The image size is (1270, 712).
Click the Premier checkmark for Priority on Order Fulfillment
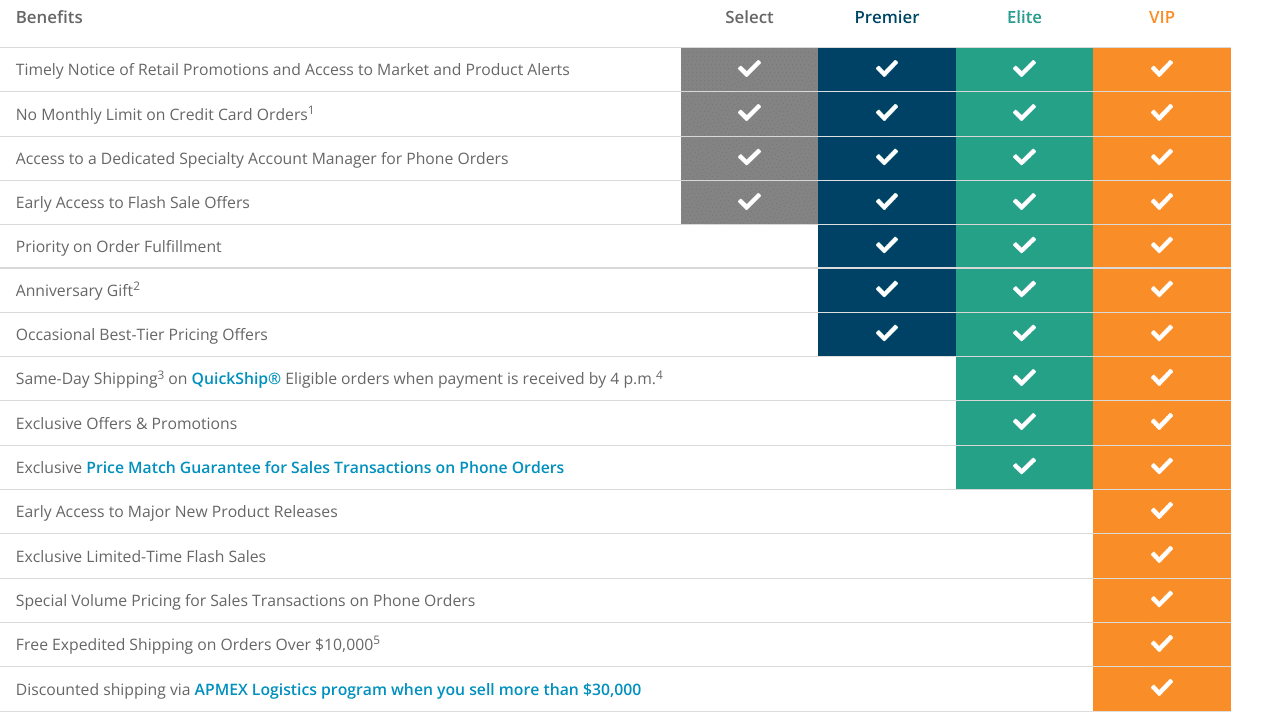tap(886, 246)
